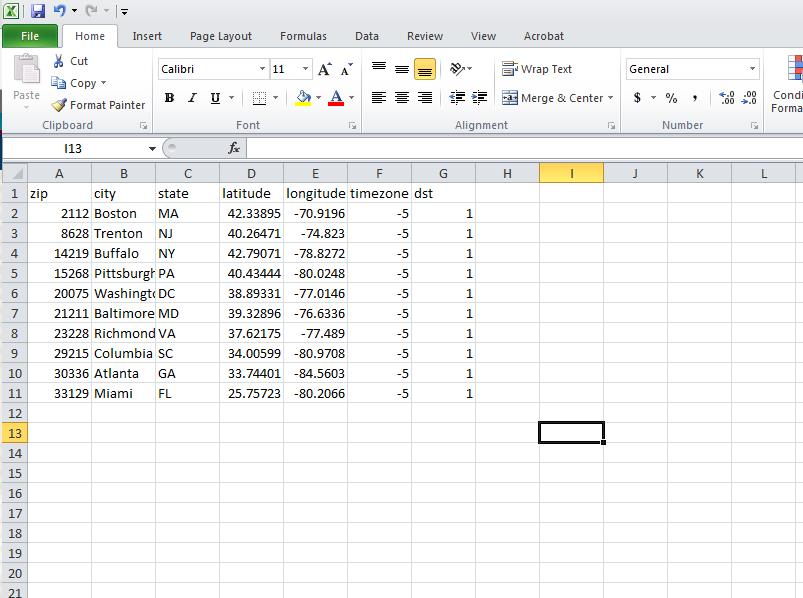
Task: Apply bold formatting to selection
Action: (x=169, y=97)
